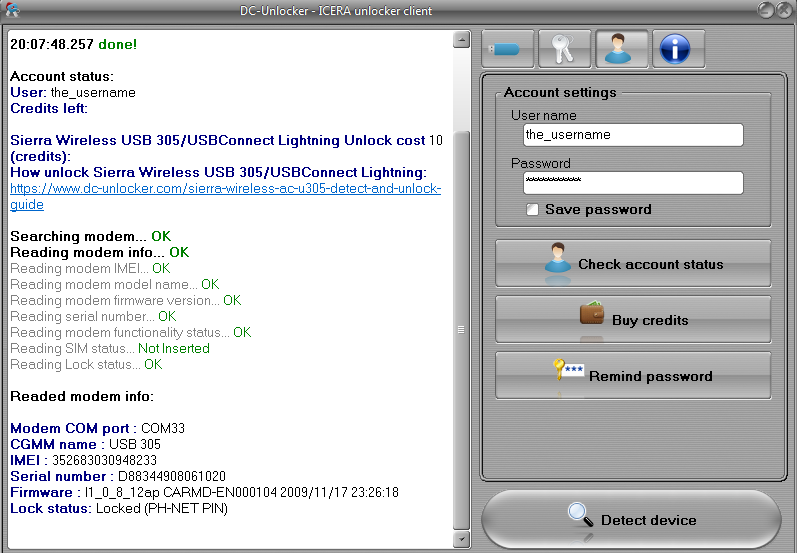Click the 'Reading modem functionality status... OK' line
The width and height of the screenshot is (797, 554).
131,332
